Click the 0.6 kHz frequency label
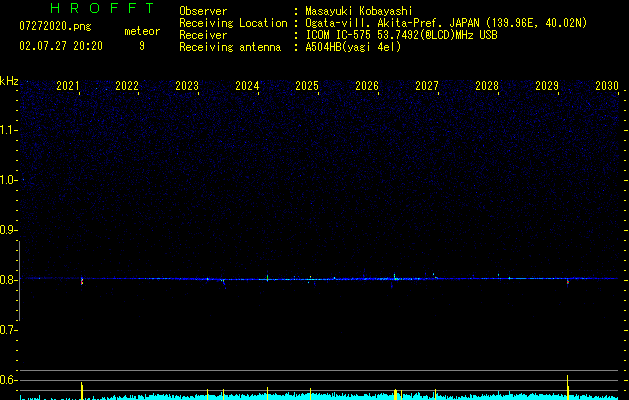Screen dimensions: 629x400 (8, 380)
